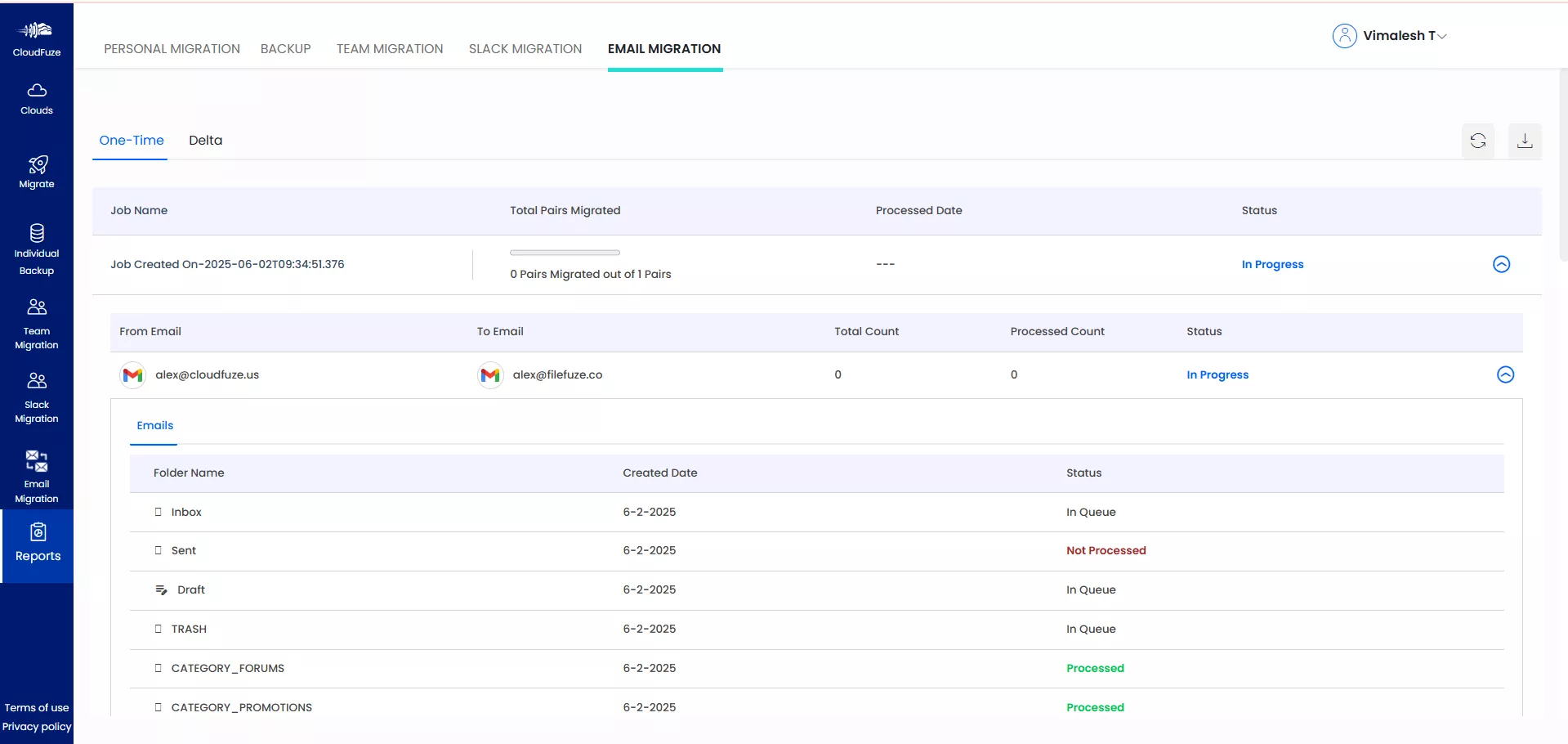Click the CATEGORY_FORUMS folder name
Image resolution: width=1568 pixels, height=744 pixels.
tap(228, 668)
